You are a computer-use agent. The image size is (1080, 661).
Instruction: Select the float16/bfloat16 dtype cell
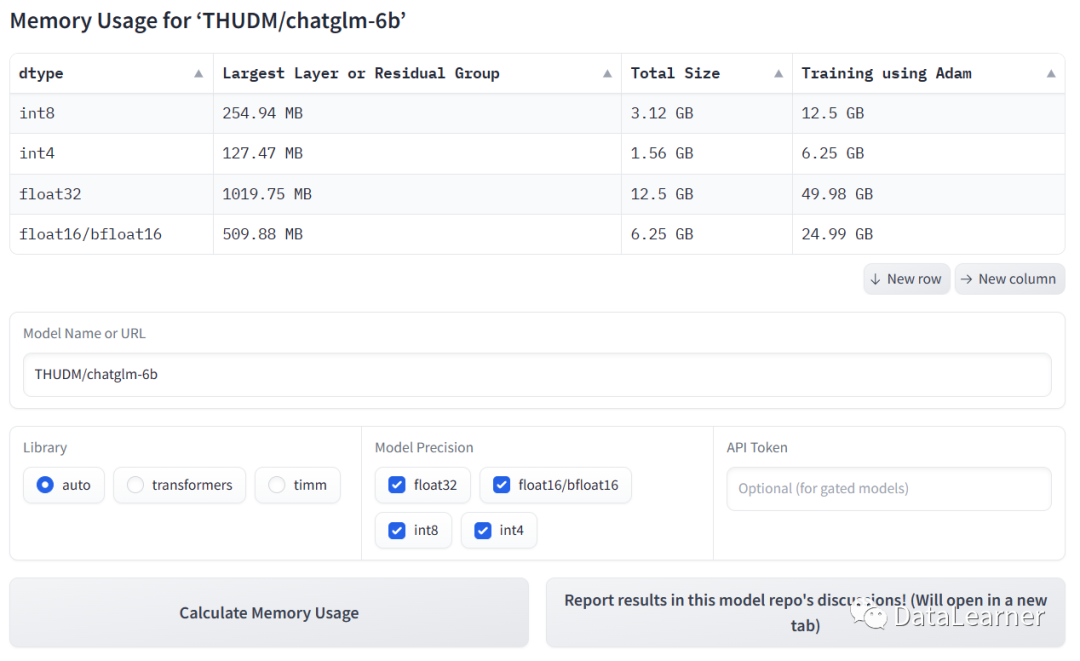[x=112, y=234]
